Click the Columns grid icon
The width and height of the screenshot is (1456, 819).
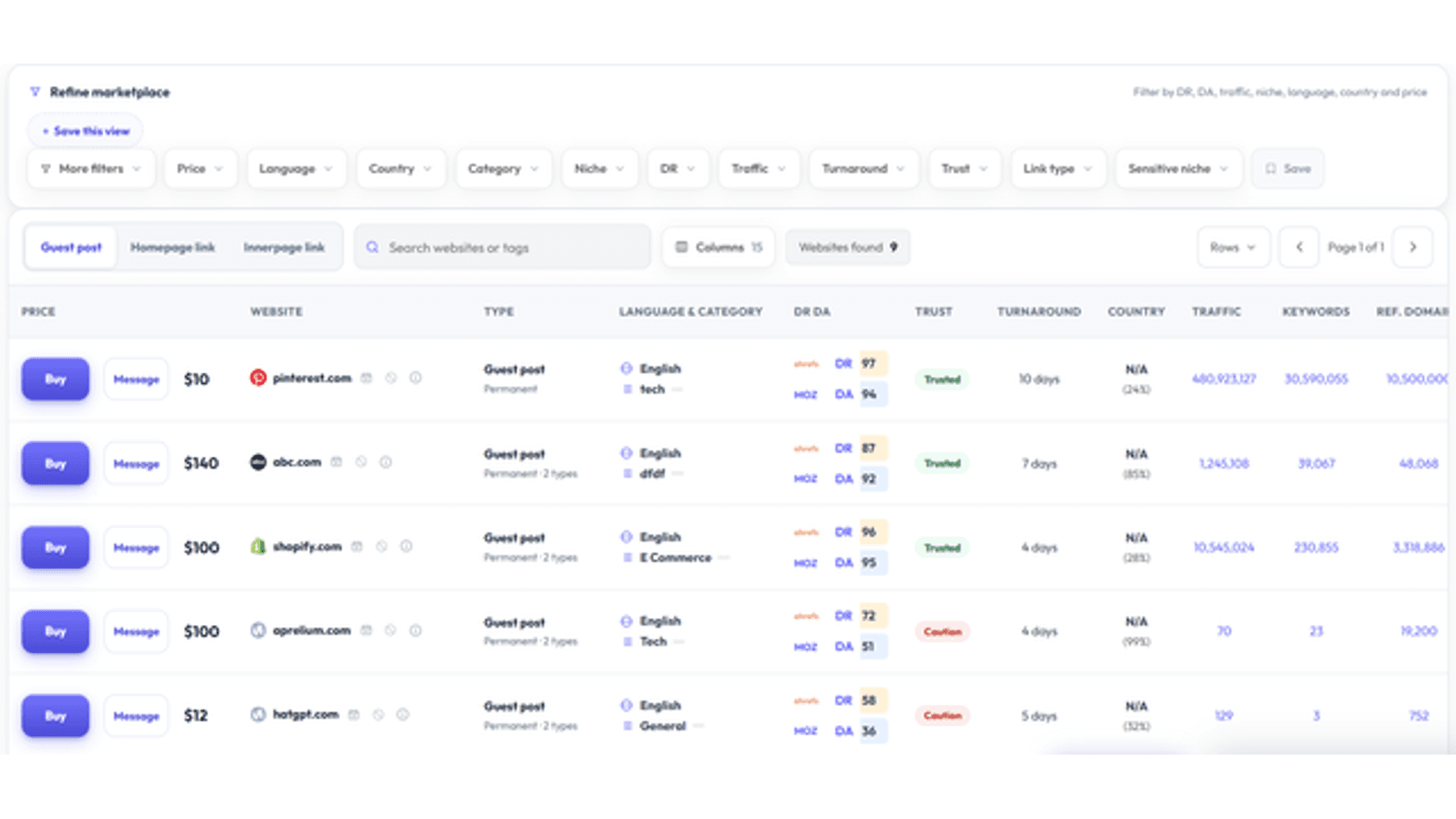(x=682, y=247)
